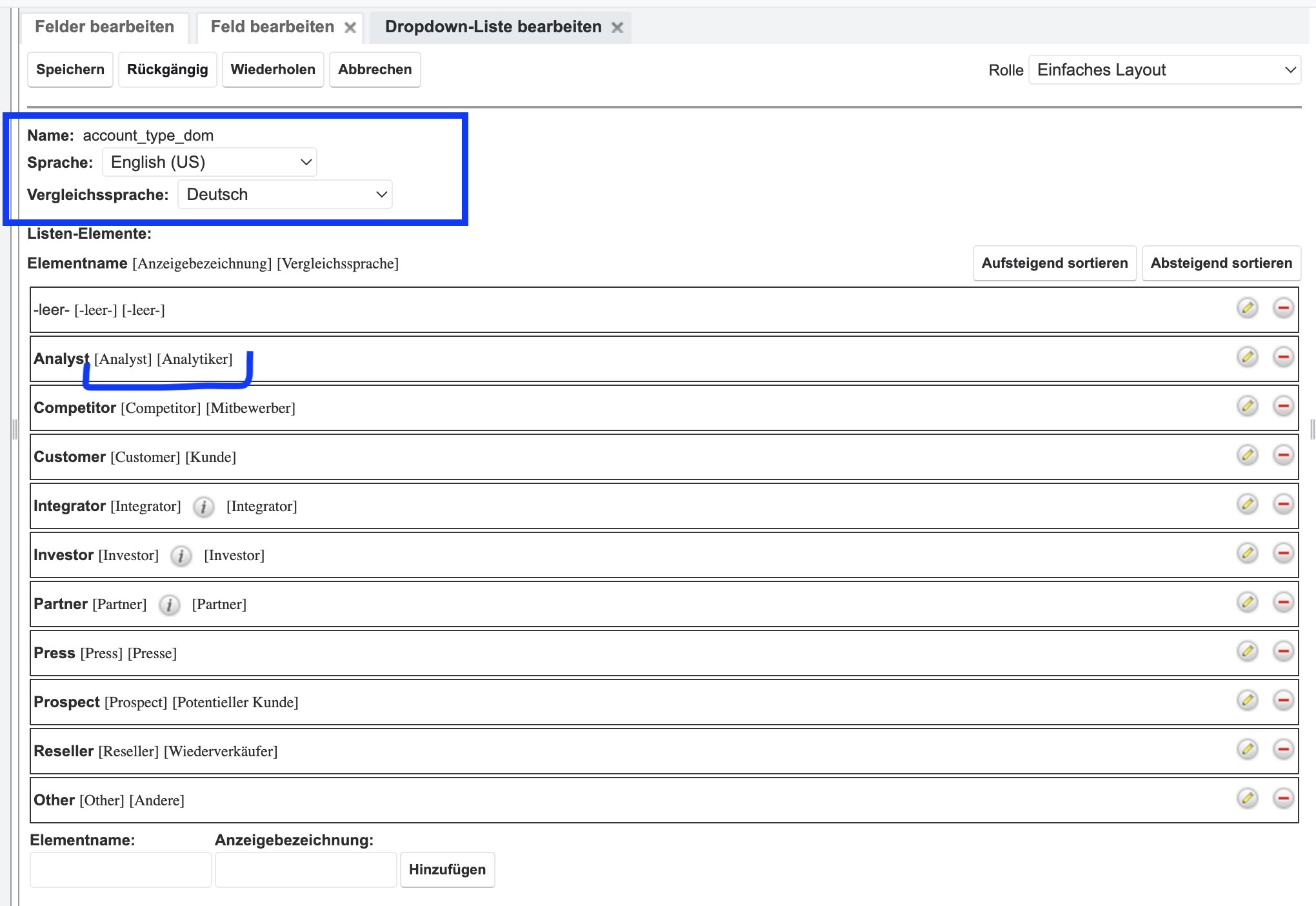Viewport: 1316px width, 906px height.
Task: Click the Speichern button
Action: click(x=70, y=70)
